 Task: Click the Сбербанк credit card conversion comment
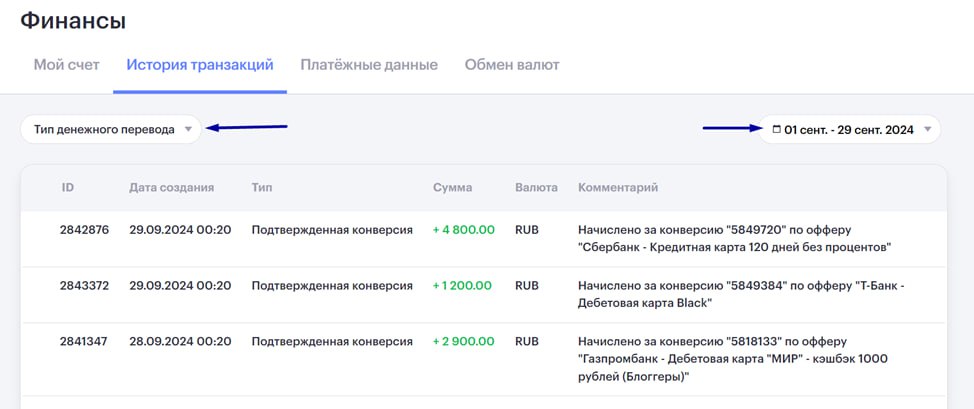click(734, 239)
